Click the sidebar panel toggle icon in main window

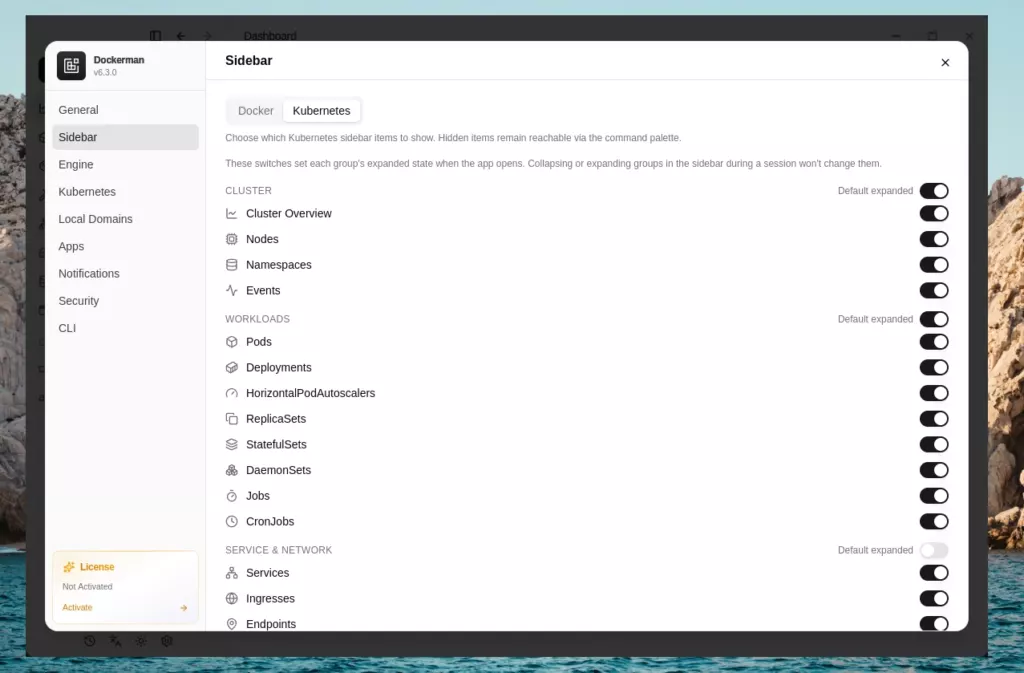coord(155,36)
